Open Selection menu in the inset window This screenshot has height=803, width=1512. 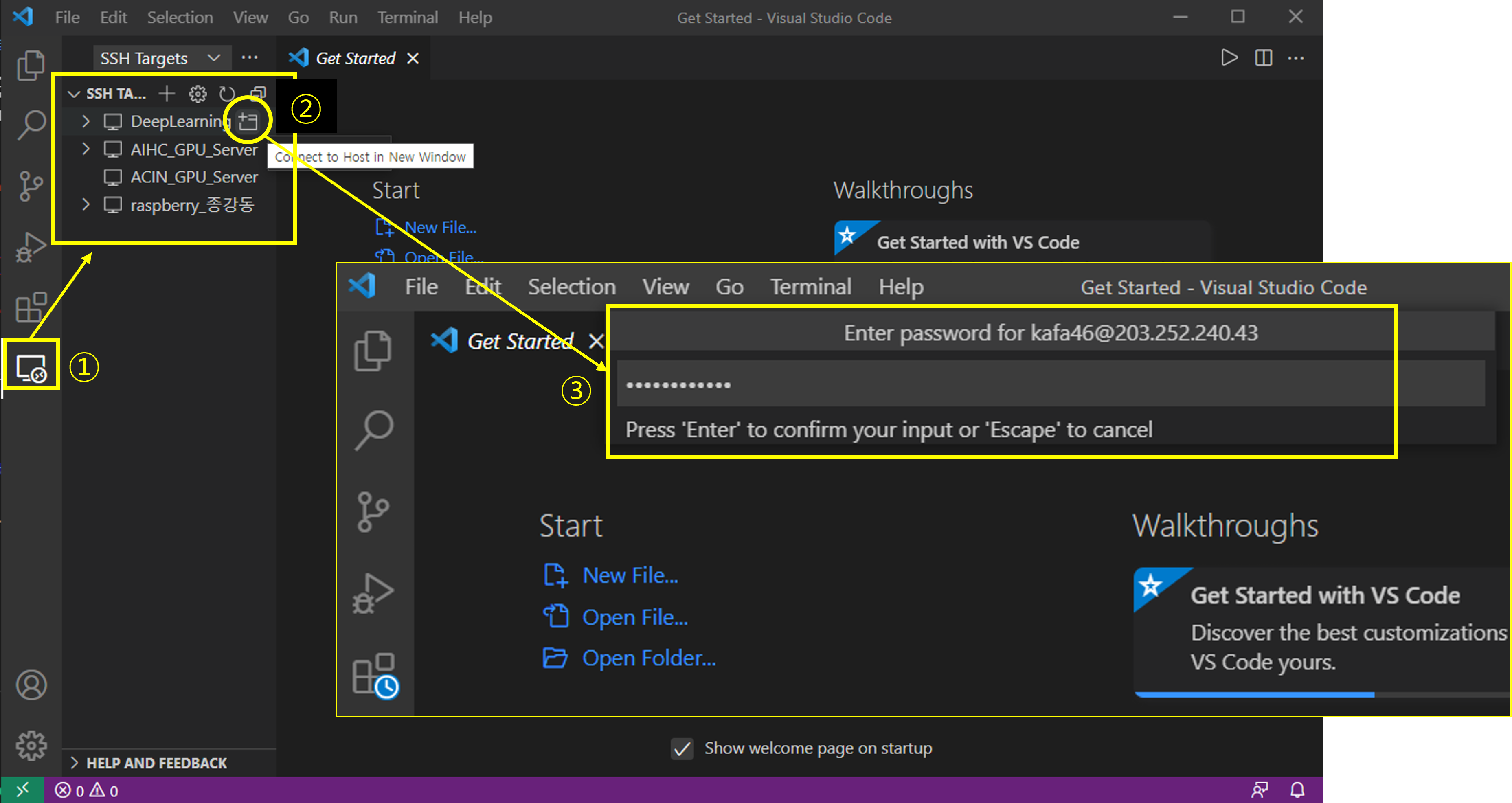(572, 287)
